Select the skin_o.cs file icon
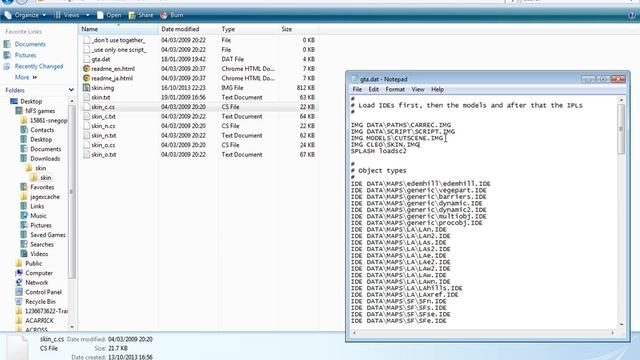This screenshot has height=360, width=640. click(x=86, y=145)
